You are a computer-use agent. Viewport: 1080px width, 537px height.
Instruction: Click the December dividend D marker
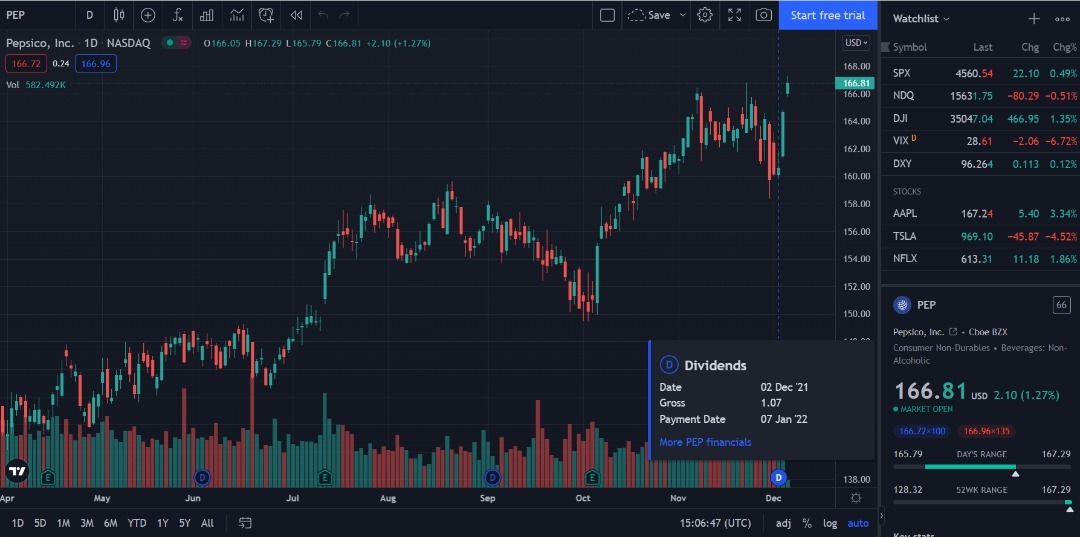click(778, 476)
